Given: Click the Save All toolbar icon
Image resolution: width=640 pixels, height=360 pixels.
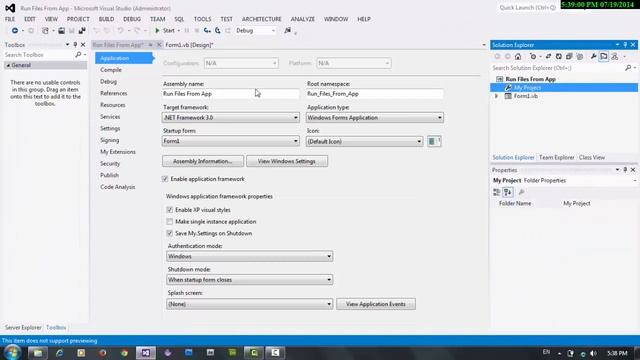Looking at the screenshot, I should click(82, 31).
